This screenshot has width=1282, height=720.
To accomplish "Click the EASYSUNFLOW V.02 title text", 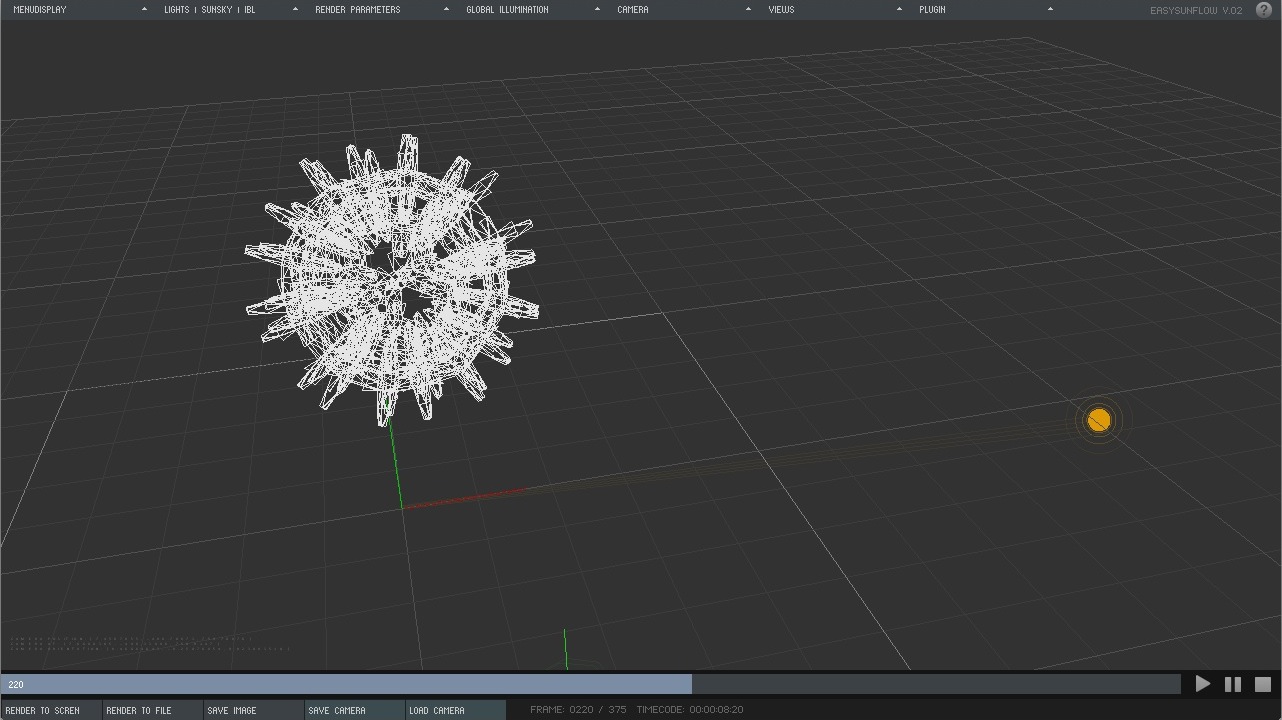I will (1196, 10).
